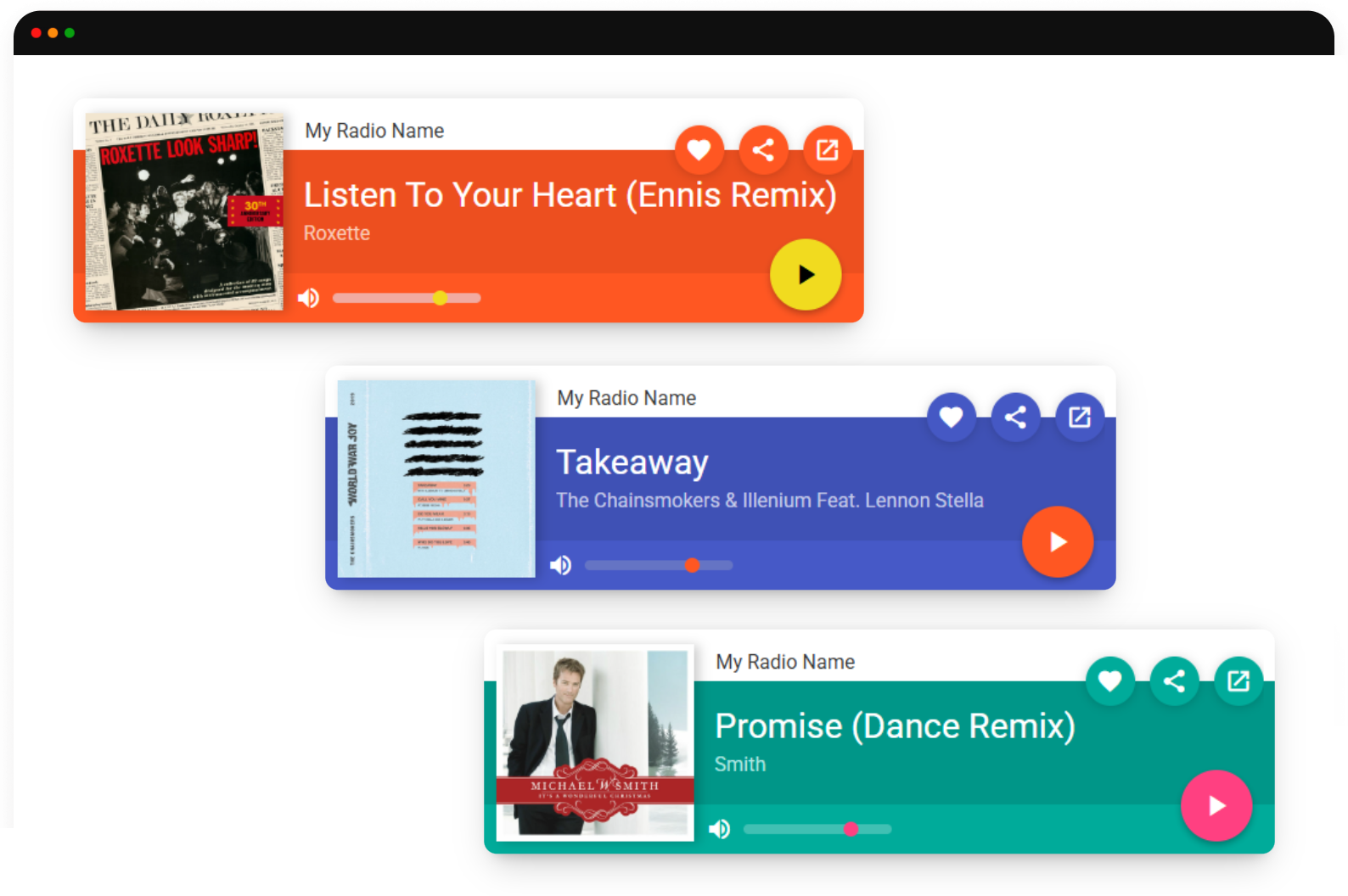Screen dimensions: 1348x896
Task: Open green player in external window
Action: click(1238, 681)
